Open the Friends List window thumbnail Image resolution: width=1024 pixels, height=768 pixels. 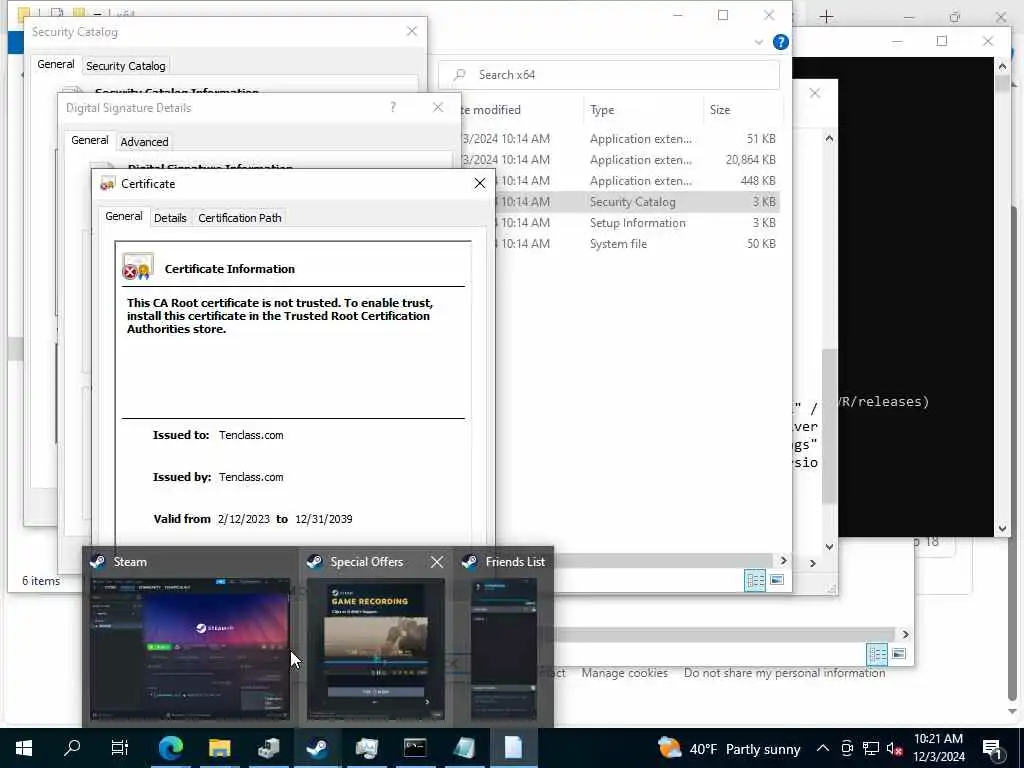click(x=504, y=649)
